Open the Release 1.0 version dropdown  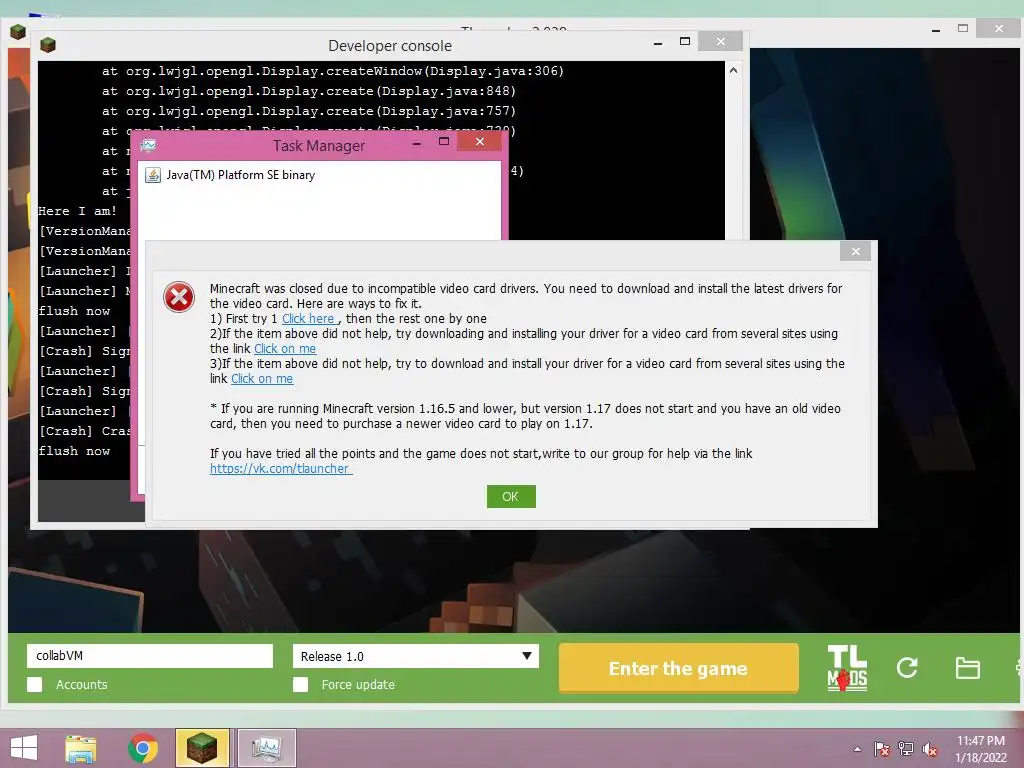point(415,656)
